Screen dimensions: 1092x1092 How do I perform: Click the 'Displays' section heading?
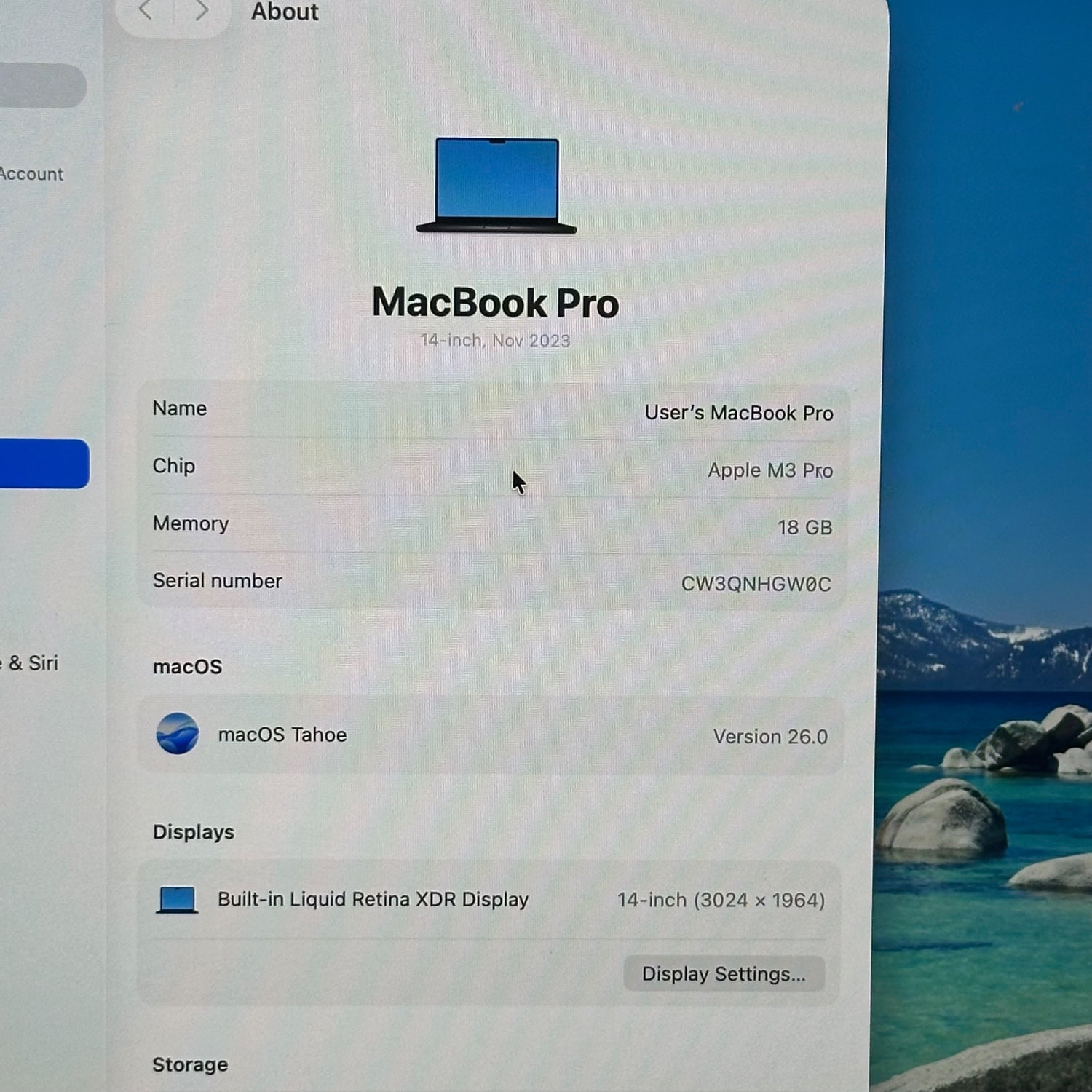(x=194, y=832)
